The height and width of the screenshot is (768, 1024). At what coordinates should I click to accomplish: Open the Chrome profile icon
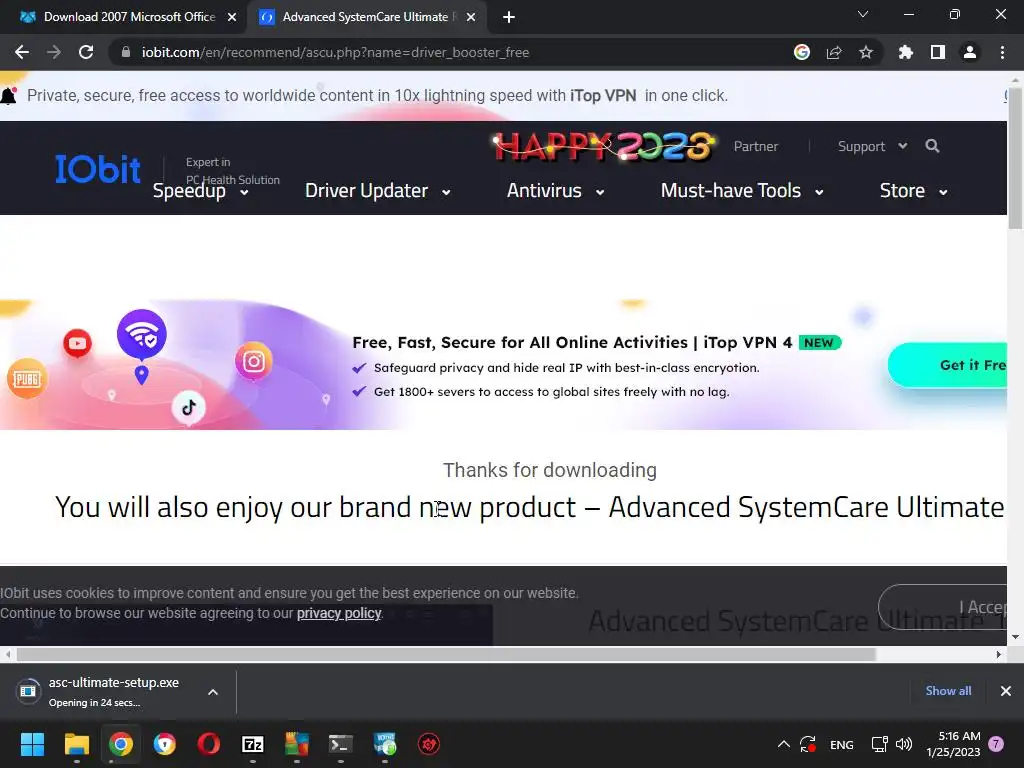click(970, 52)
